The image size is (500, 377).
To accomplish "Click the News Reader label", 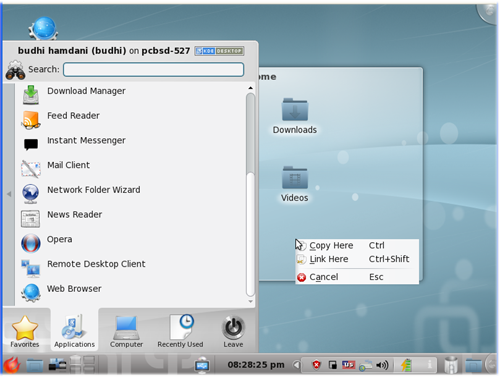I will 75,214.
